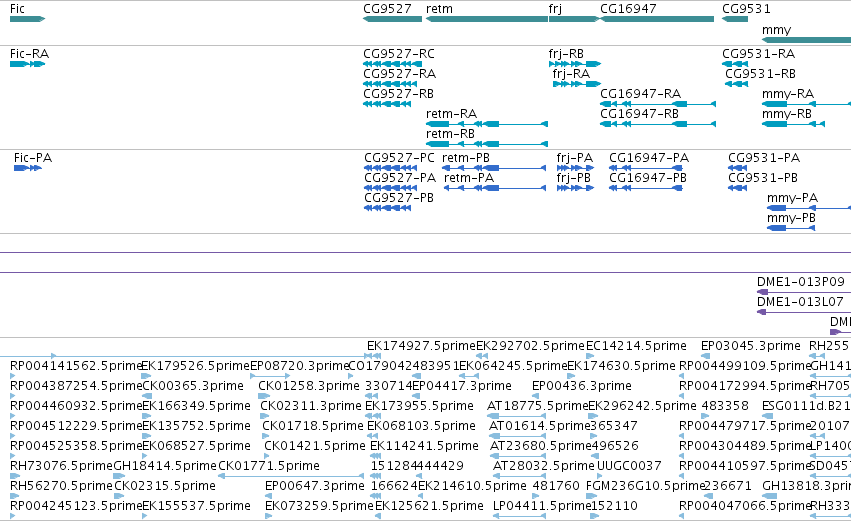Open the CG9531 gene label
This screenshot has width=851, height=521.
746,9
